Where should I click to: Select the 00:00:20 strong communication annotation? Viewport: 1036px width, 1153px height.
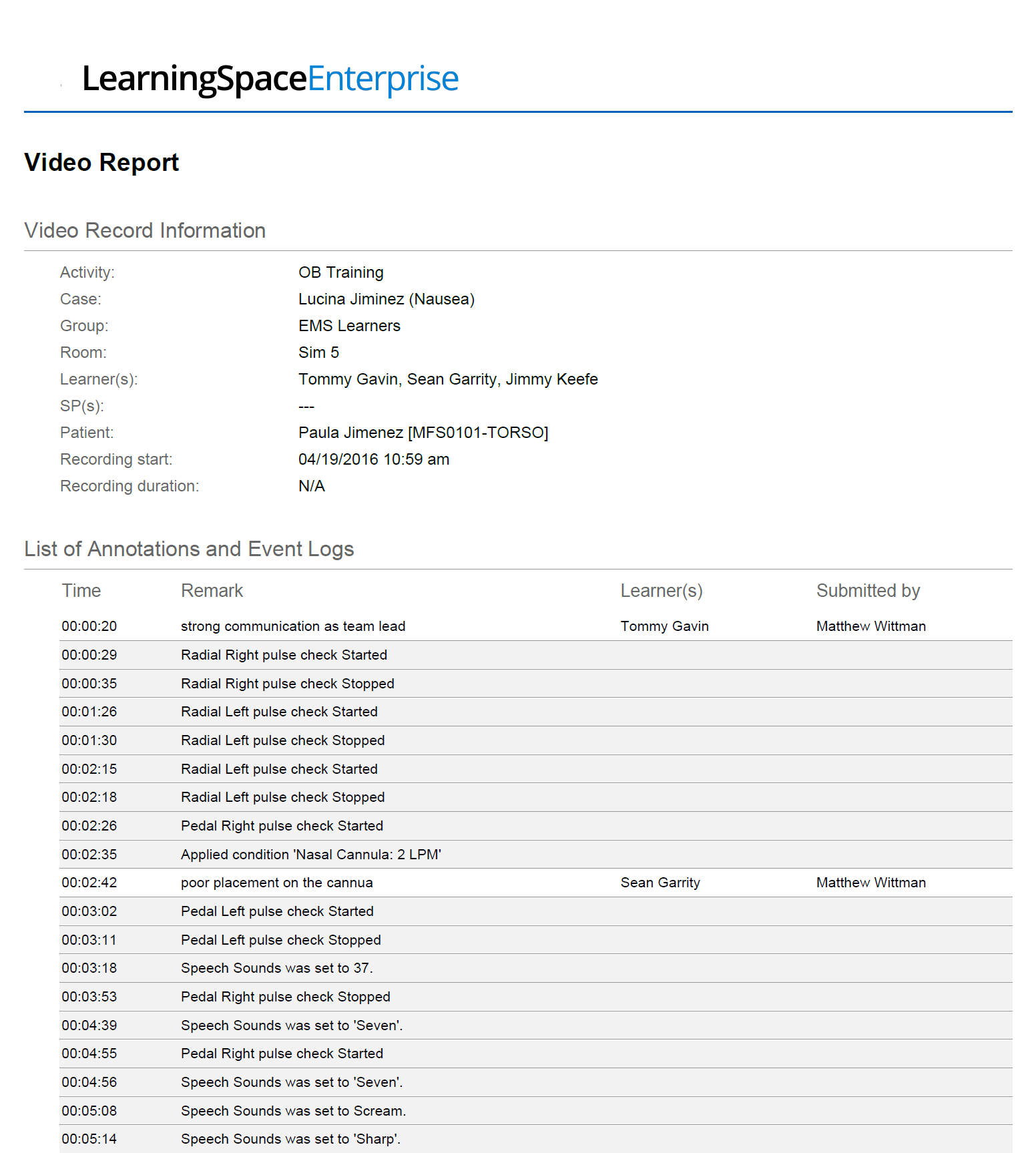tap(535, 626)
